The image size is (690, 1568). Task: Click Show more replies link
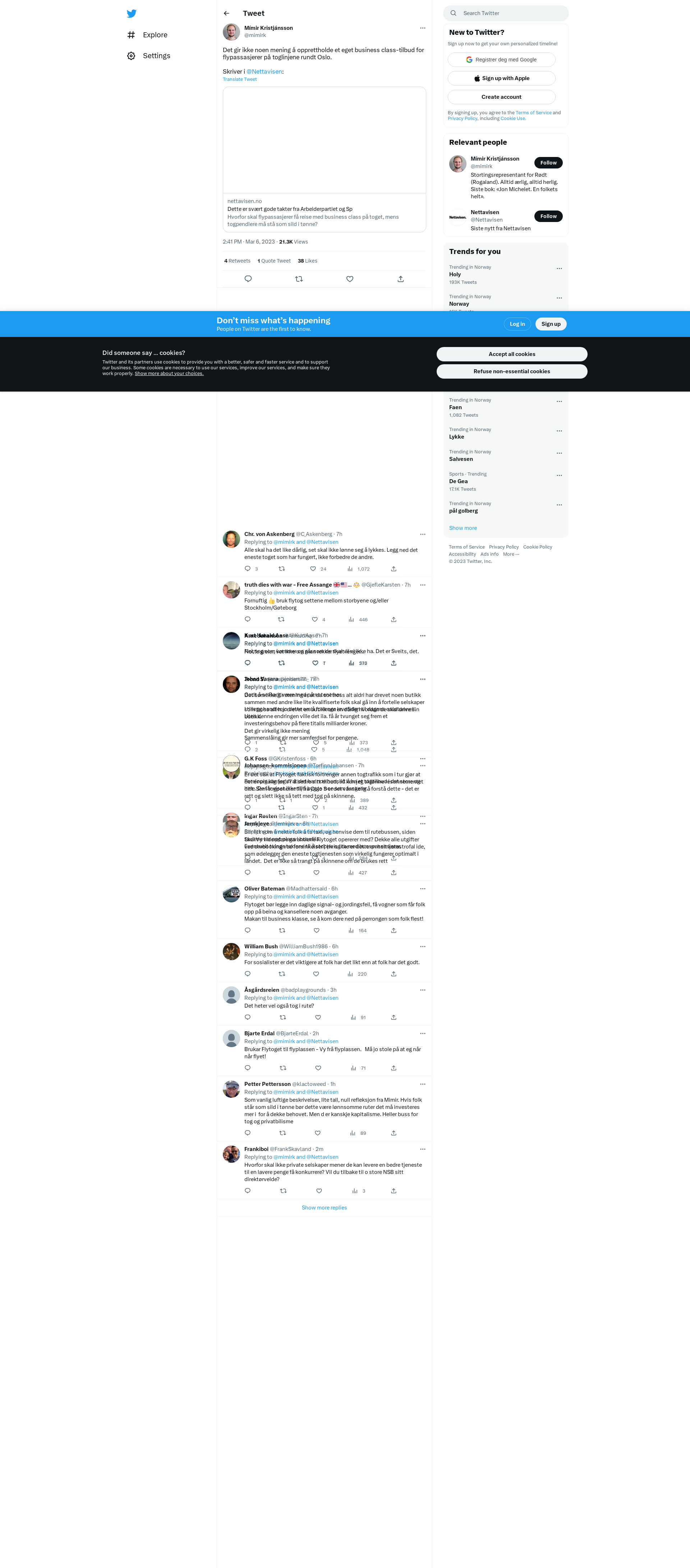point(324,1208)
